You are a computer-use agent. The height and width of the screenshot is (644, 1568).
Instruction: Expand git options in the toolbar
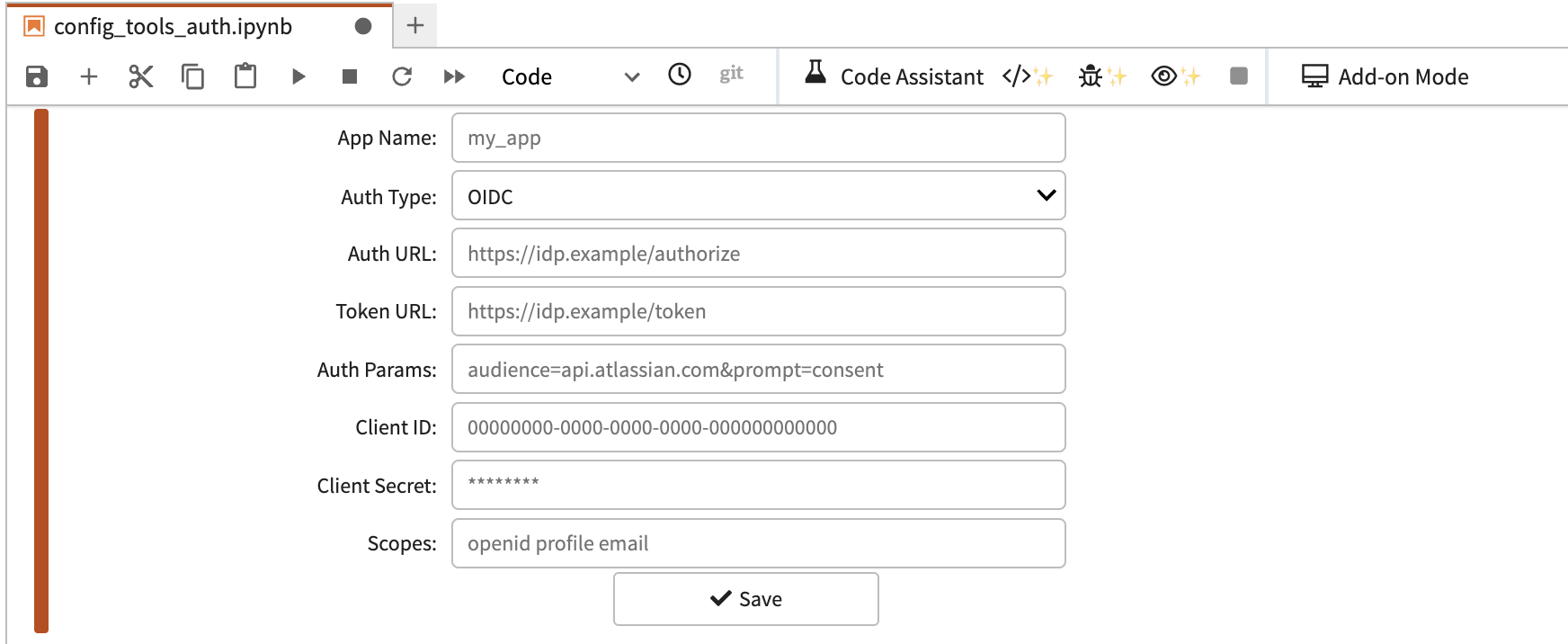click(731, 75)
